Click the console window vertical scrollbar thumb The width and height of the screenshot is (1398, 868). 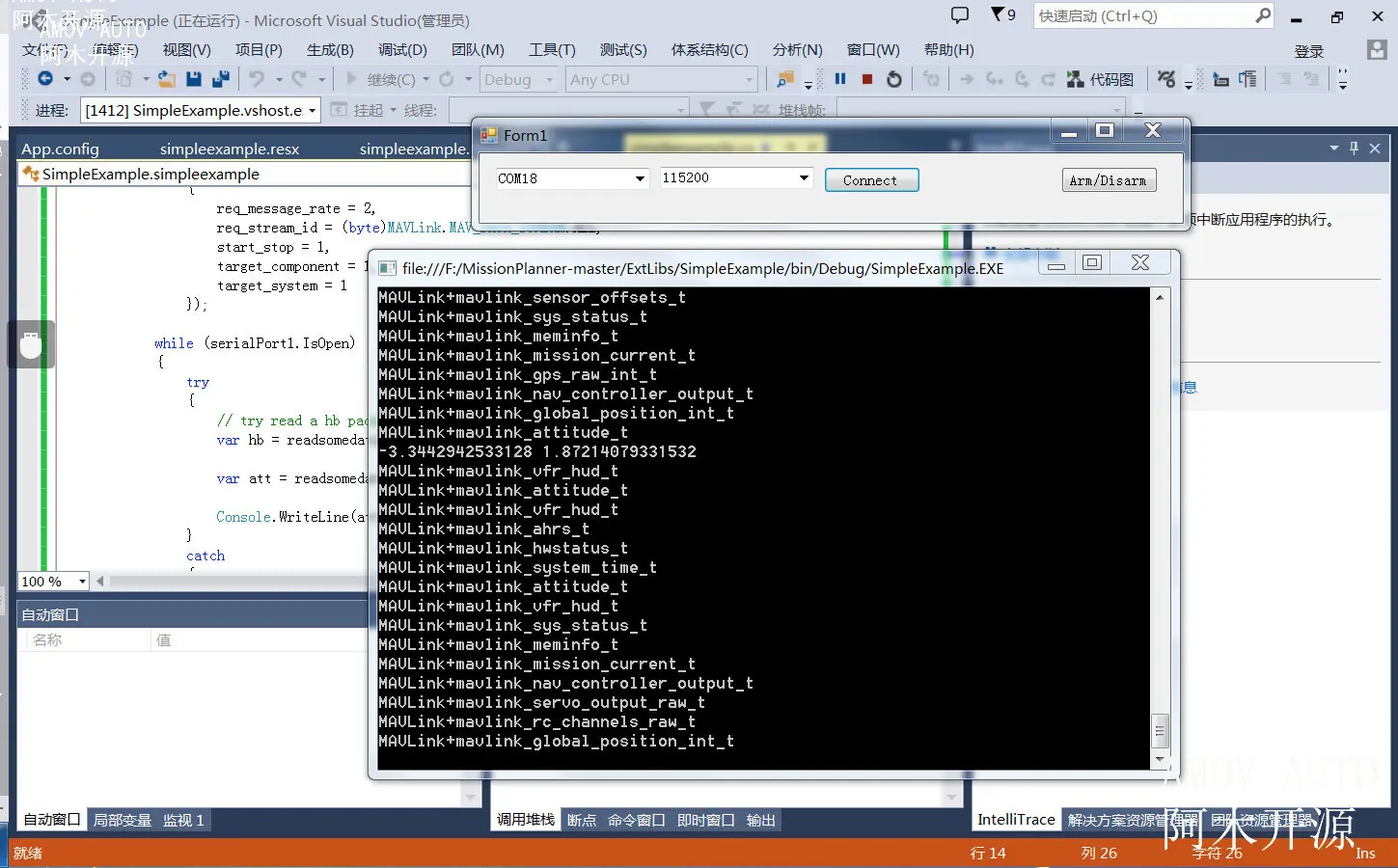(x=1160, y=731)
